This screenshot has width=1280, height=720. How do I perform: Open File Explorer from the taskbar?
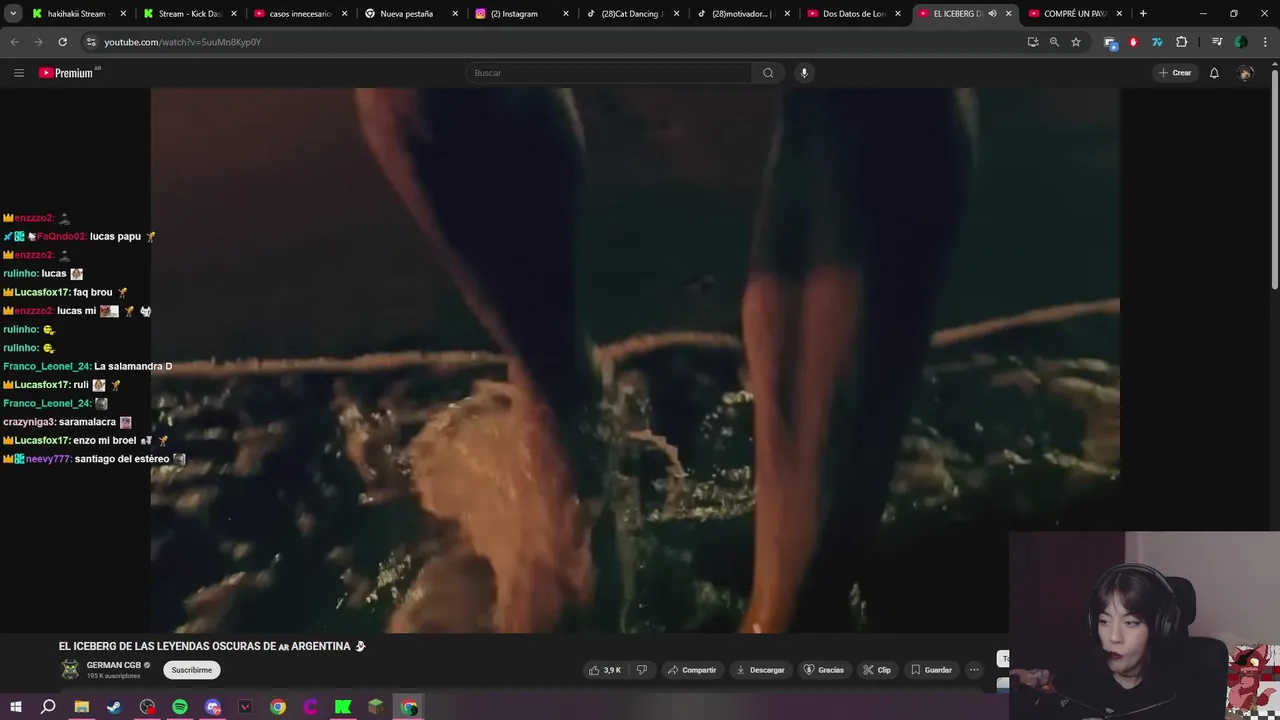tap(81, 707)
